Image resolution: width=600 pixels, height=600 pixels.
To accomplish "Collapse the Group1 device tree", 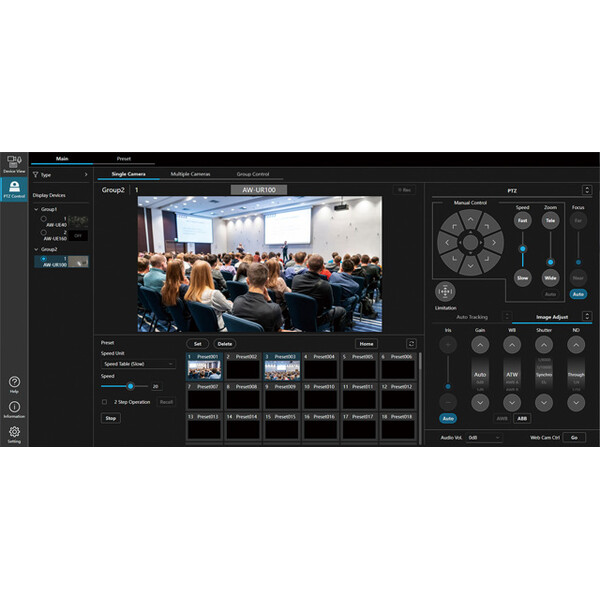I will pyautogui.click(x=36, y=209).
